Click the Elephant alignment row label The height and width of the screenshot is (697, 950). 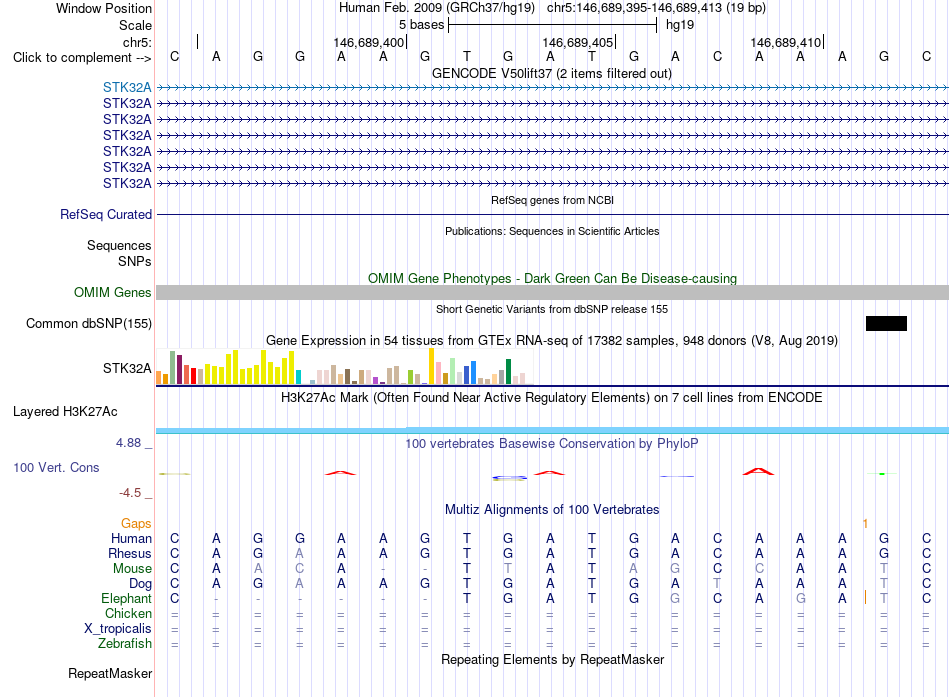126,598
